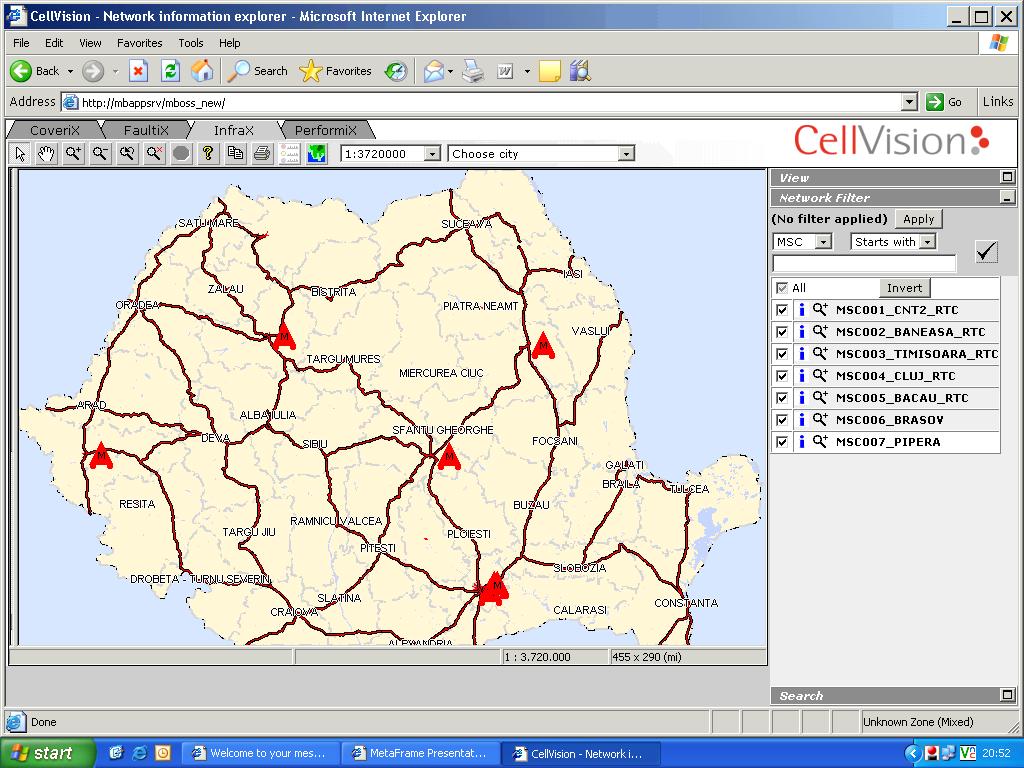Click the browser address bar URL field

point(490,103)
